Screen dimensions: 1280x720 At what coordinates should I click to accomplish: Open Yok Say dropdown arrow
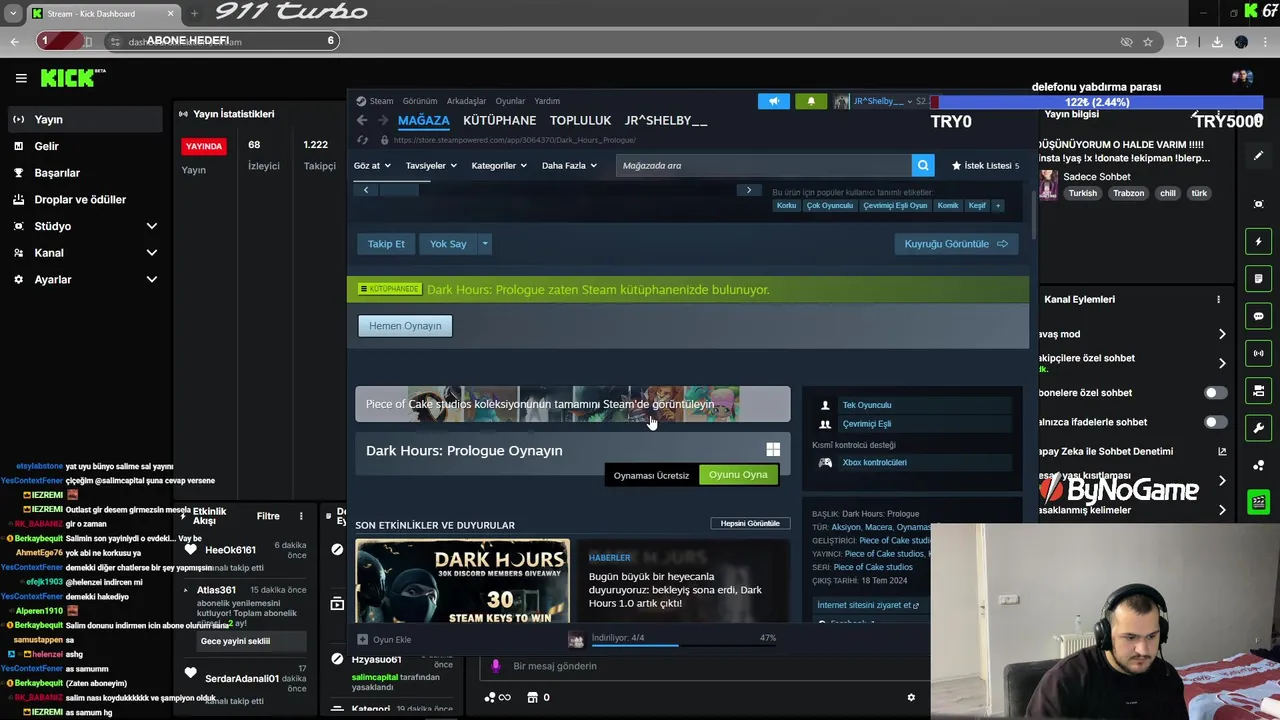click(x=485, y=244)
